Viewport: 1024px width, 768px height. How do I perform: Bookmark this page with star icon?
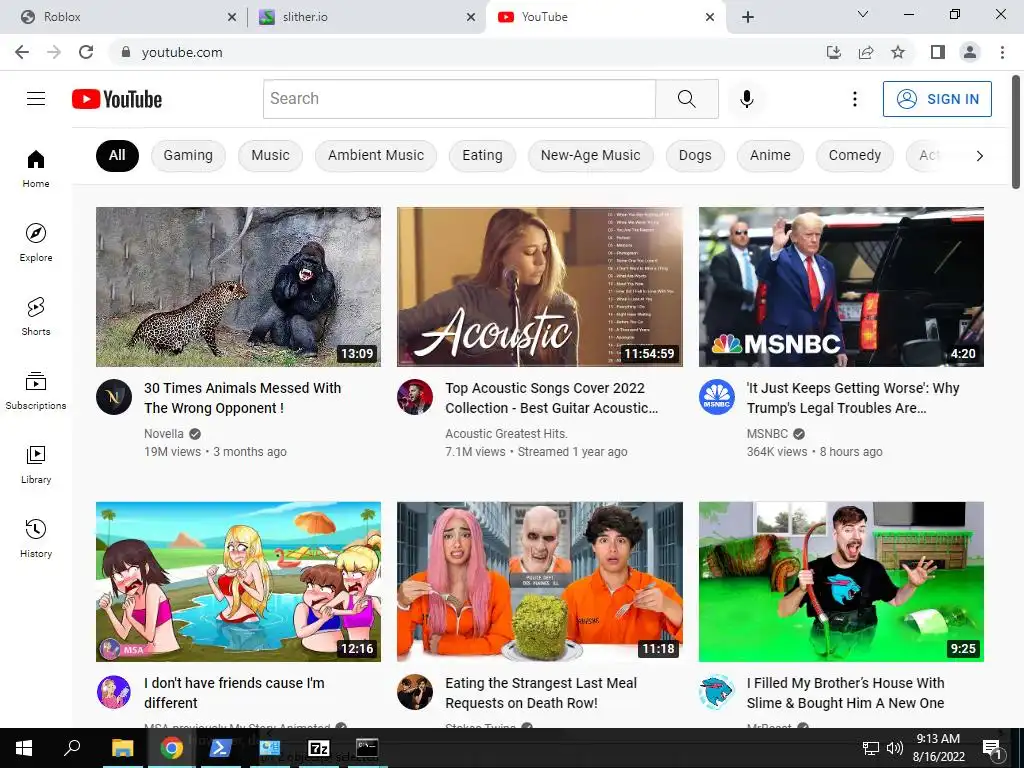[898, 52]
